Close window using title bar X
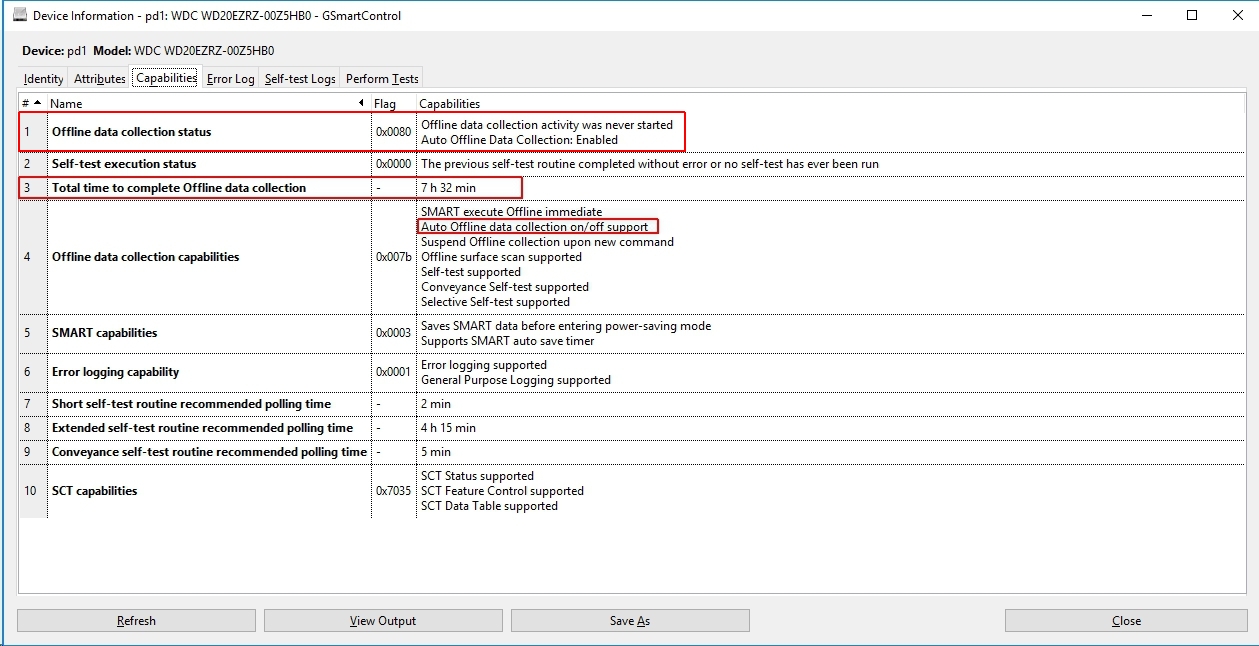The image size is (1259, 646). [1236, 15]
